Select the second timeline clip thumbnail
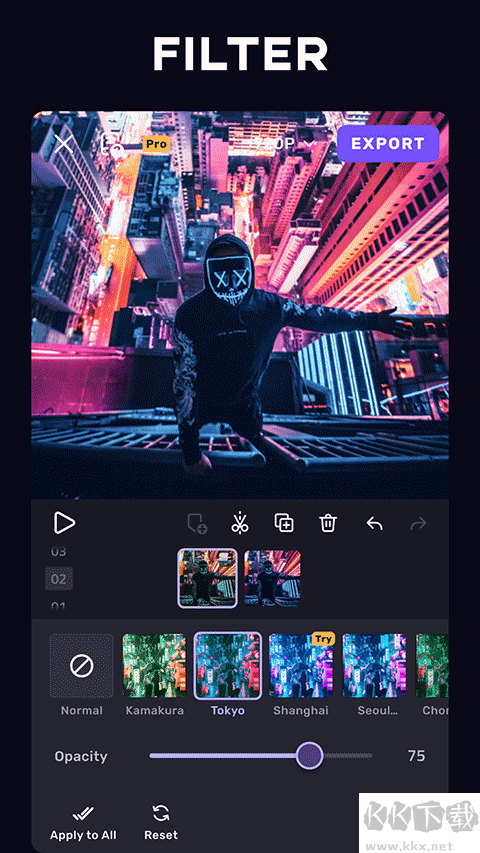This screenshot has width=480, height=853. point(272,578)
